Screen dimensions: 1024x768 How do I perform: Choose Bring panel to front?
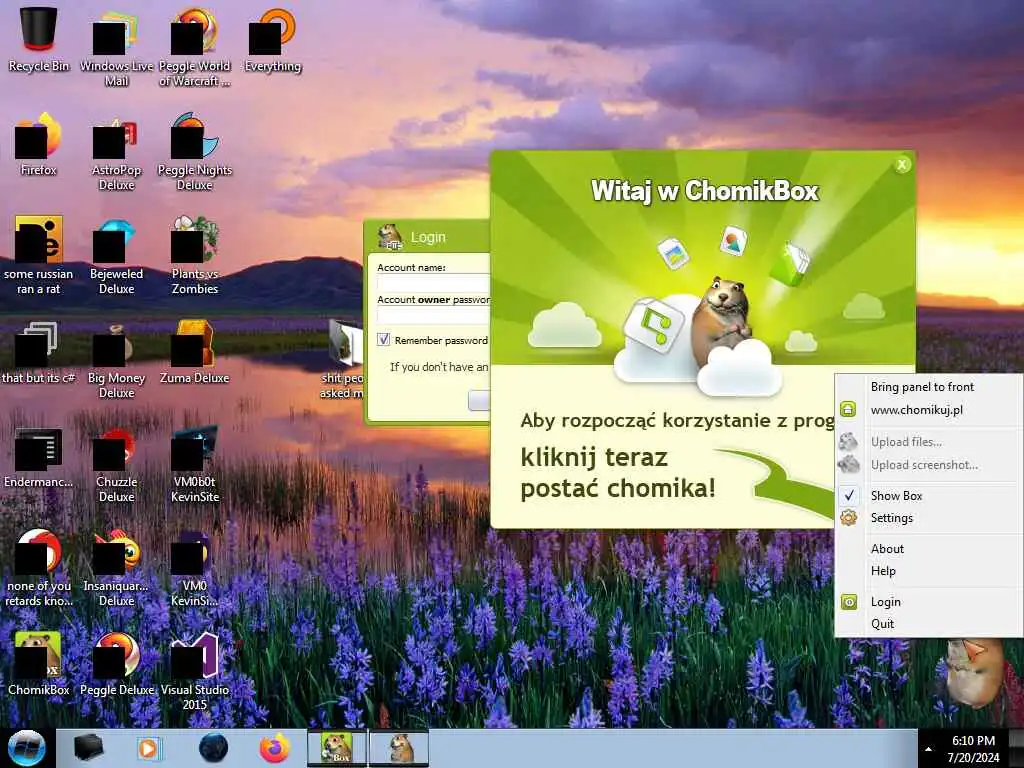pos(929,387)
